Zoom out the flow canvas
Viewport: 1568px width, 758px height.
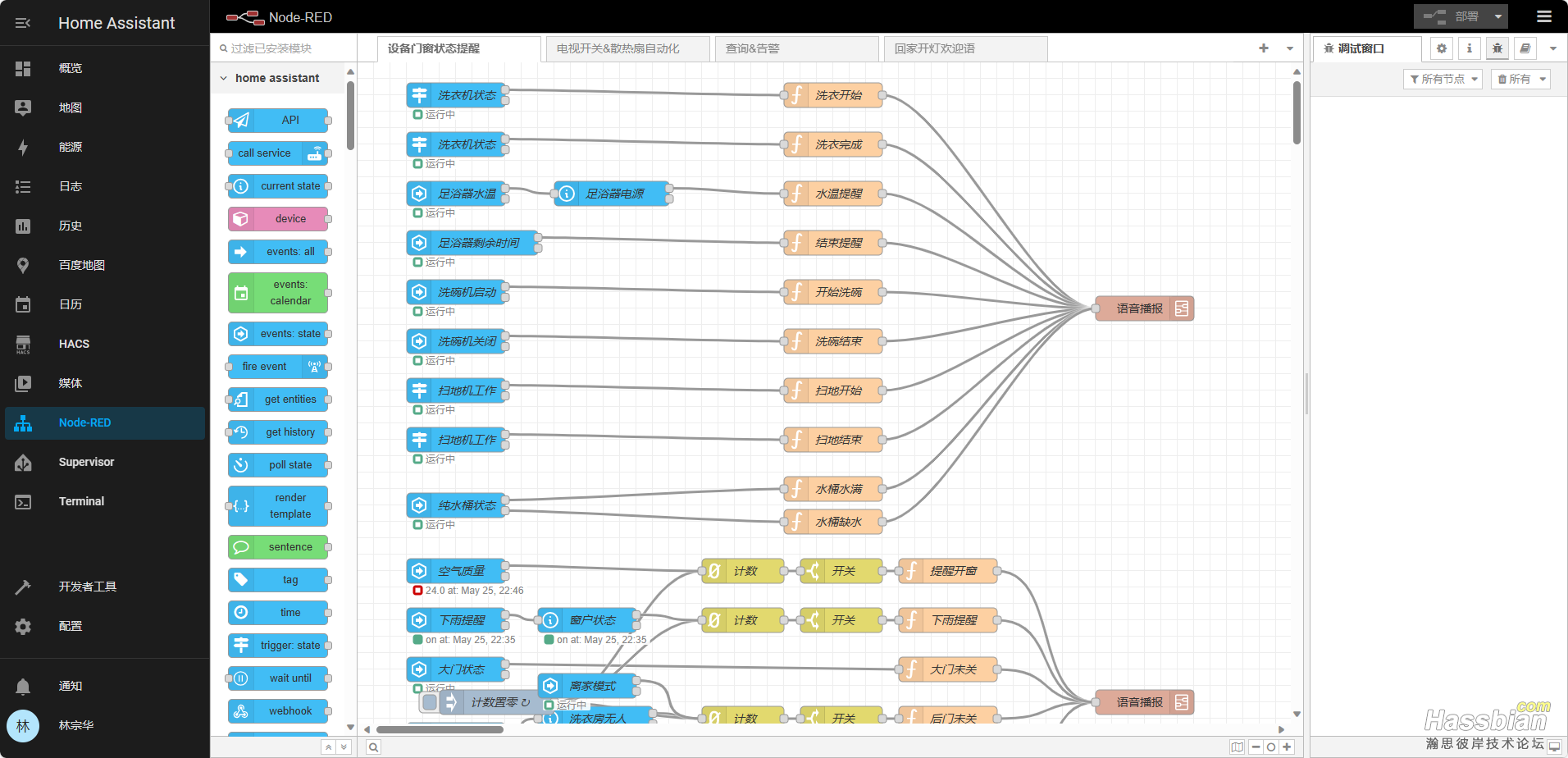tap(1256, 747)
